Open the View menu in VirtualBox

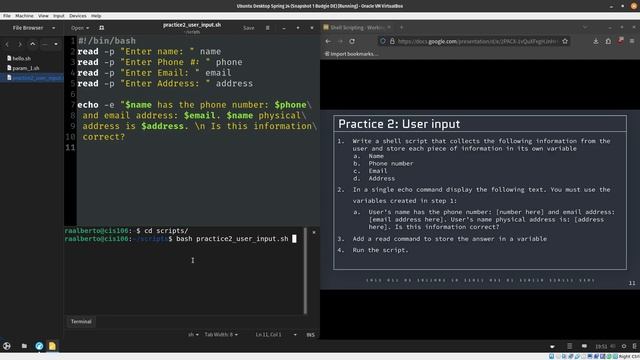pos(43,16)
